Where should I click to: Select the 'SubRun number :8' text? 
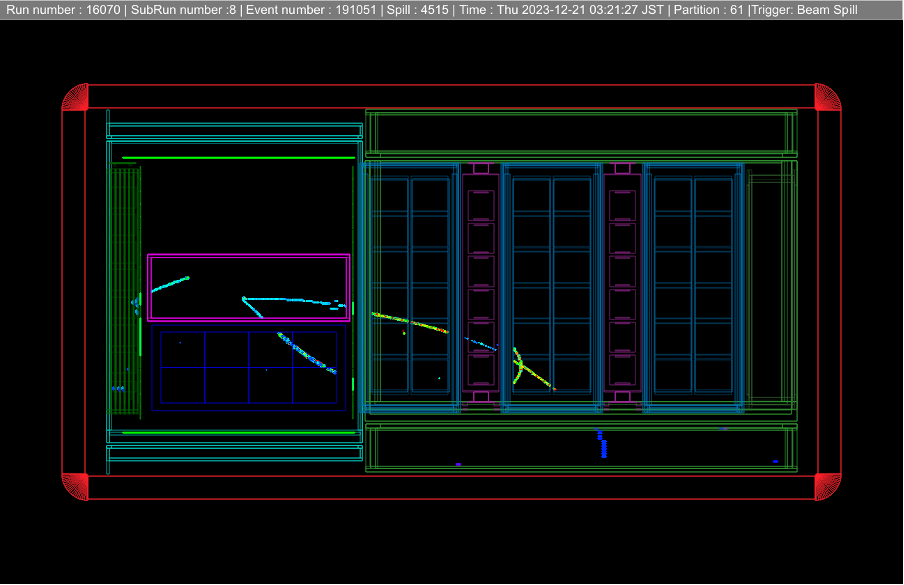[x=183, y=10]
